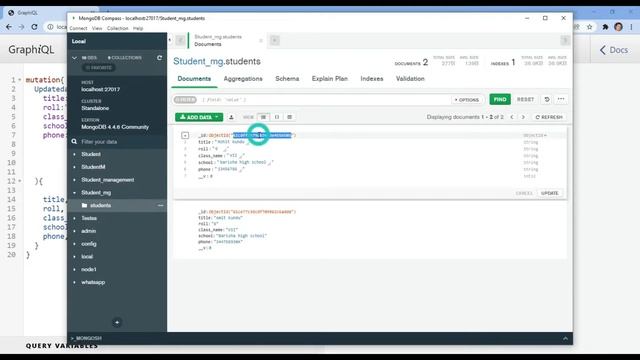Click the search icon in sidebar filter
Viewport: 640px width, 360px height.
[x=74, y=142]
